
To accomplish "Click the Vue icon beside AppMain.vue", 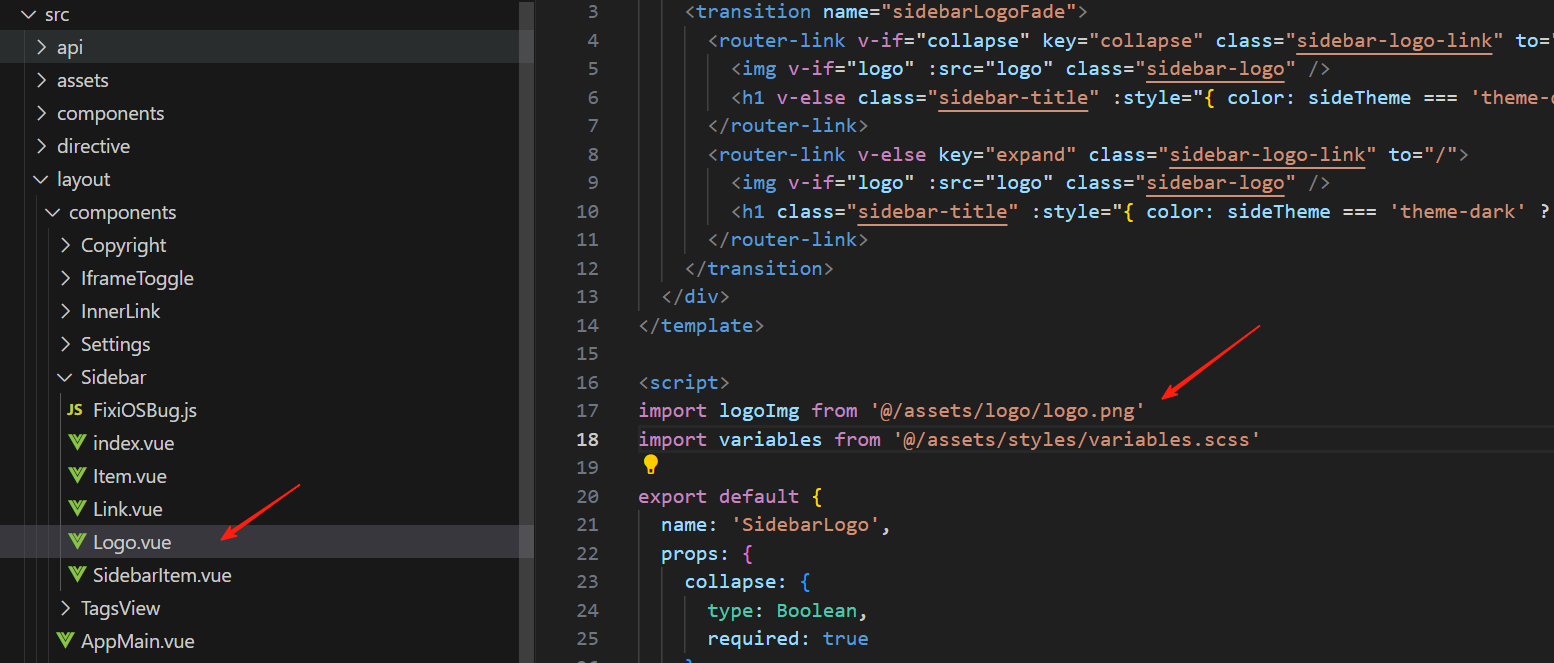I will tap(65, 641).
